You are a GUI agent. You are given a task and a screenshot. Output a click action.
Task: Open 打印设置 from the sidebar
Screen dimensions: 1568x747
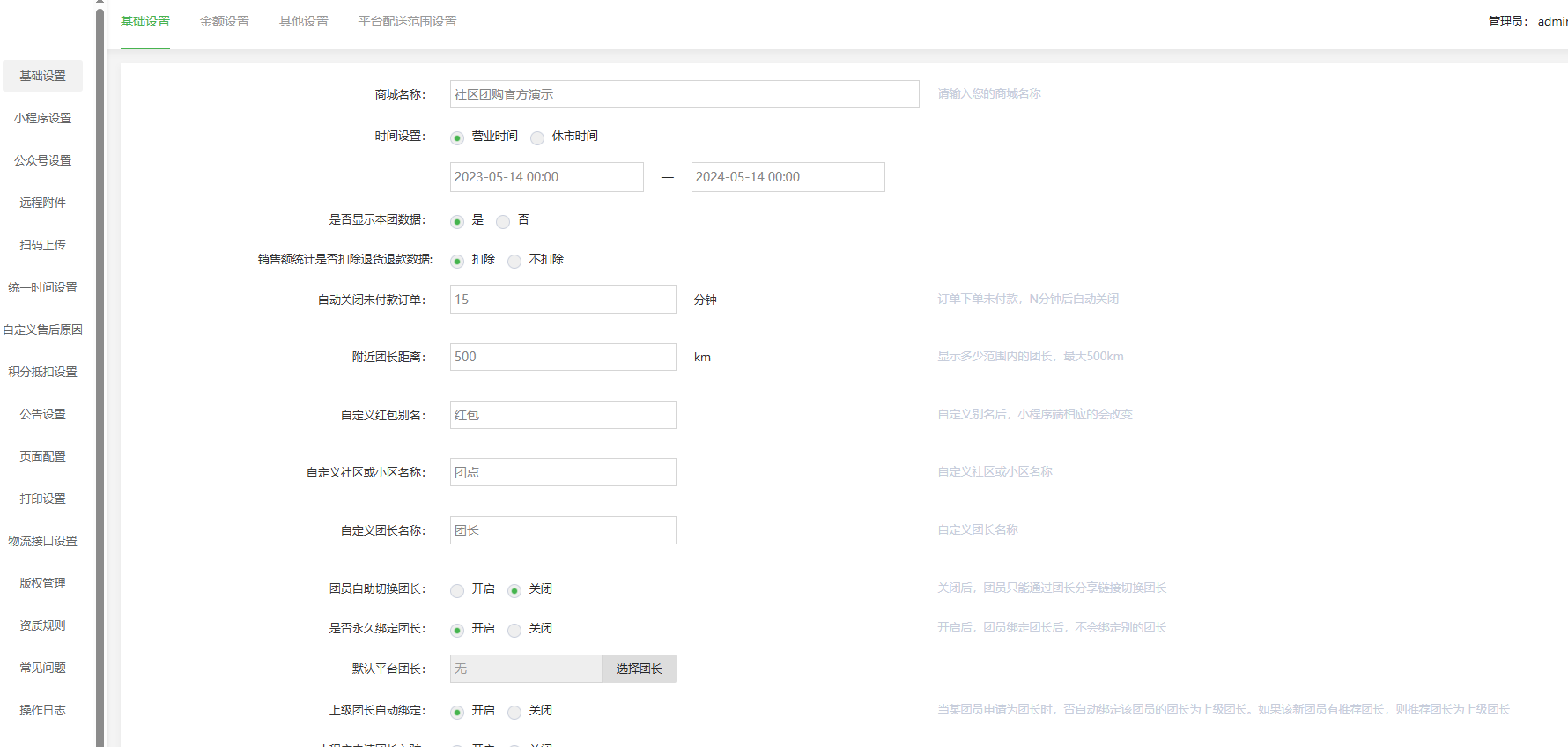[x=42, y=499]
